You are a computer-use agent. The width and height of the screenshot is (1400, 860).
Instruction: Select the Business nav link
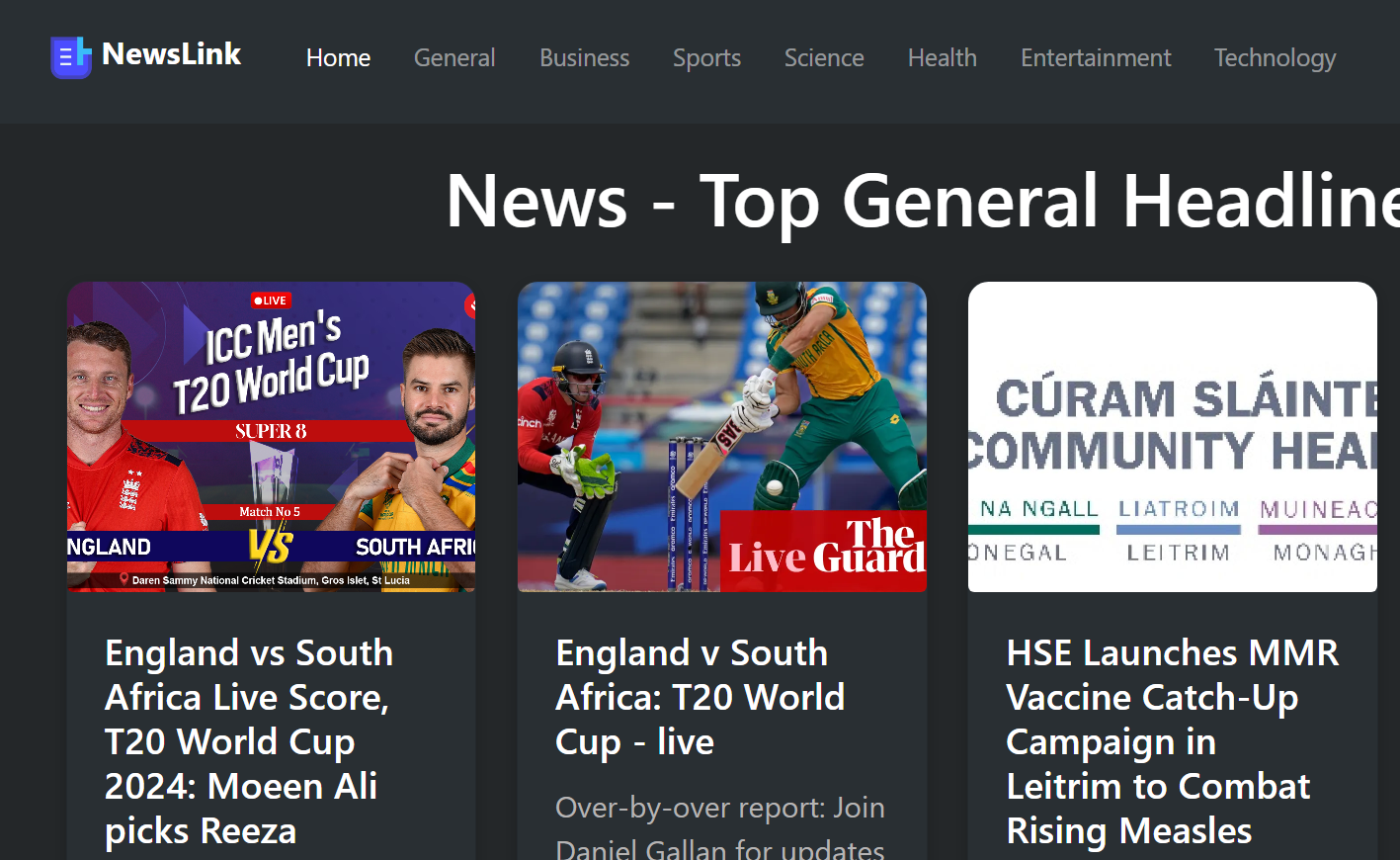click(x=584, y=58)
